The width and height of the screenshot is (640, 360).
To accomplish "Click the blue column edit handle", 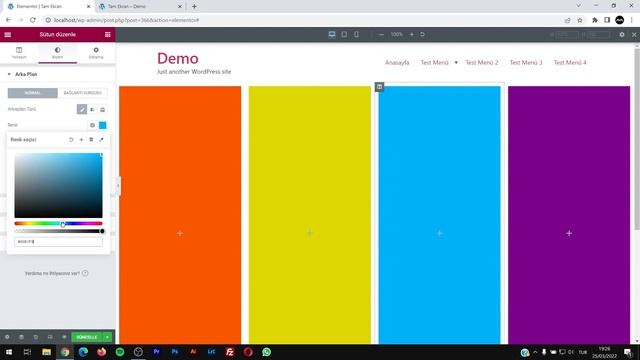I will coord(380,87).
